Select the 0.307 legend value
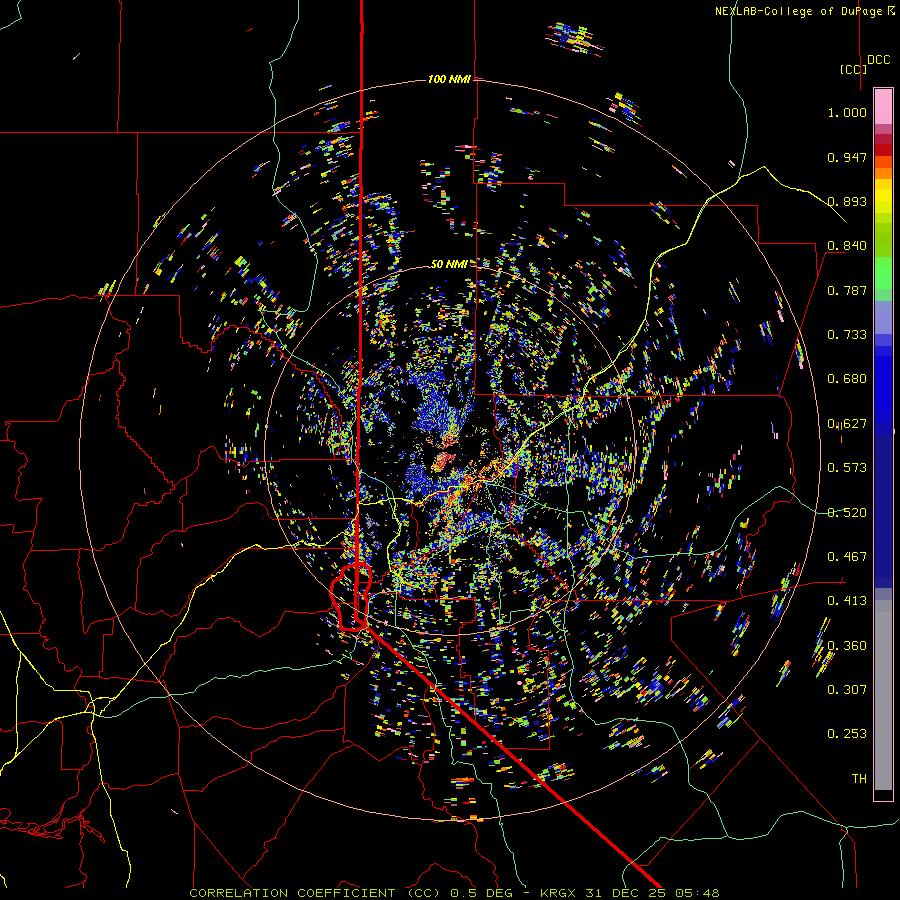The image size is (900, 900). [x=847, y=690]
